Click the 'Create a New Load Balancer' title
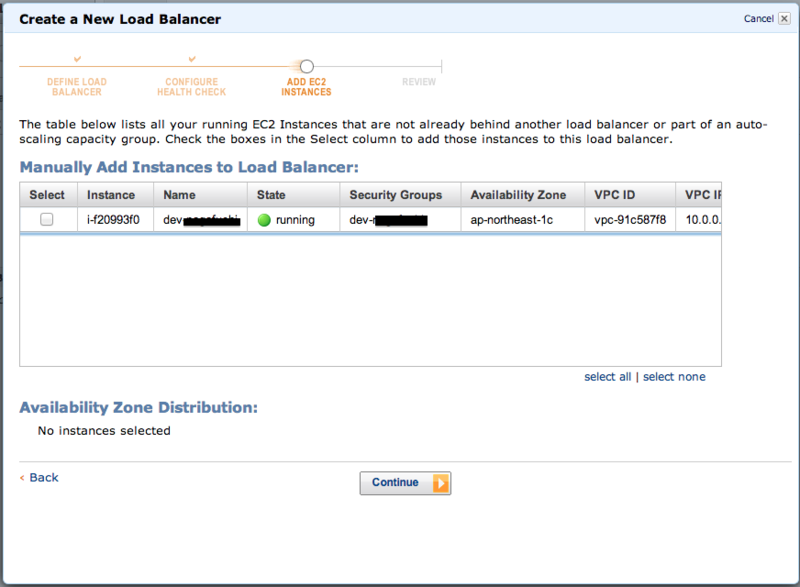Viewport: 800px width, 587px height. pyautogui.click(x=120, y=19)
